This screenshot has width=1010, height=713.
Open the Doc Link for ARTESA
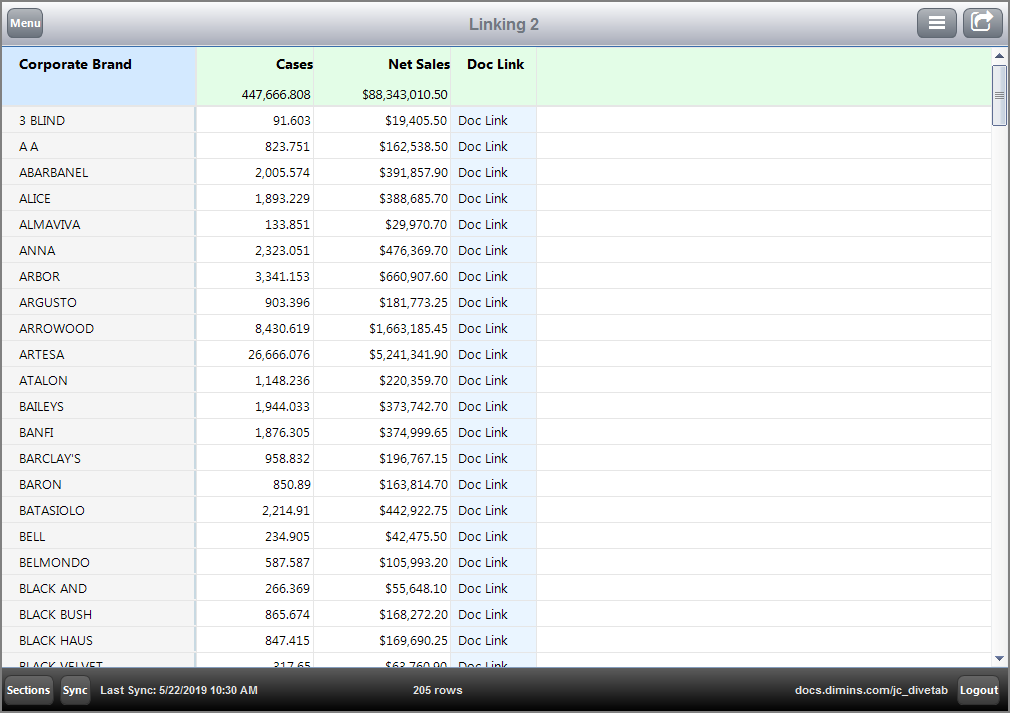click(x=484, y=354)
